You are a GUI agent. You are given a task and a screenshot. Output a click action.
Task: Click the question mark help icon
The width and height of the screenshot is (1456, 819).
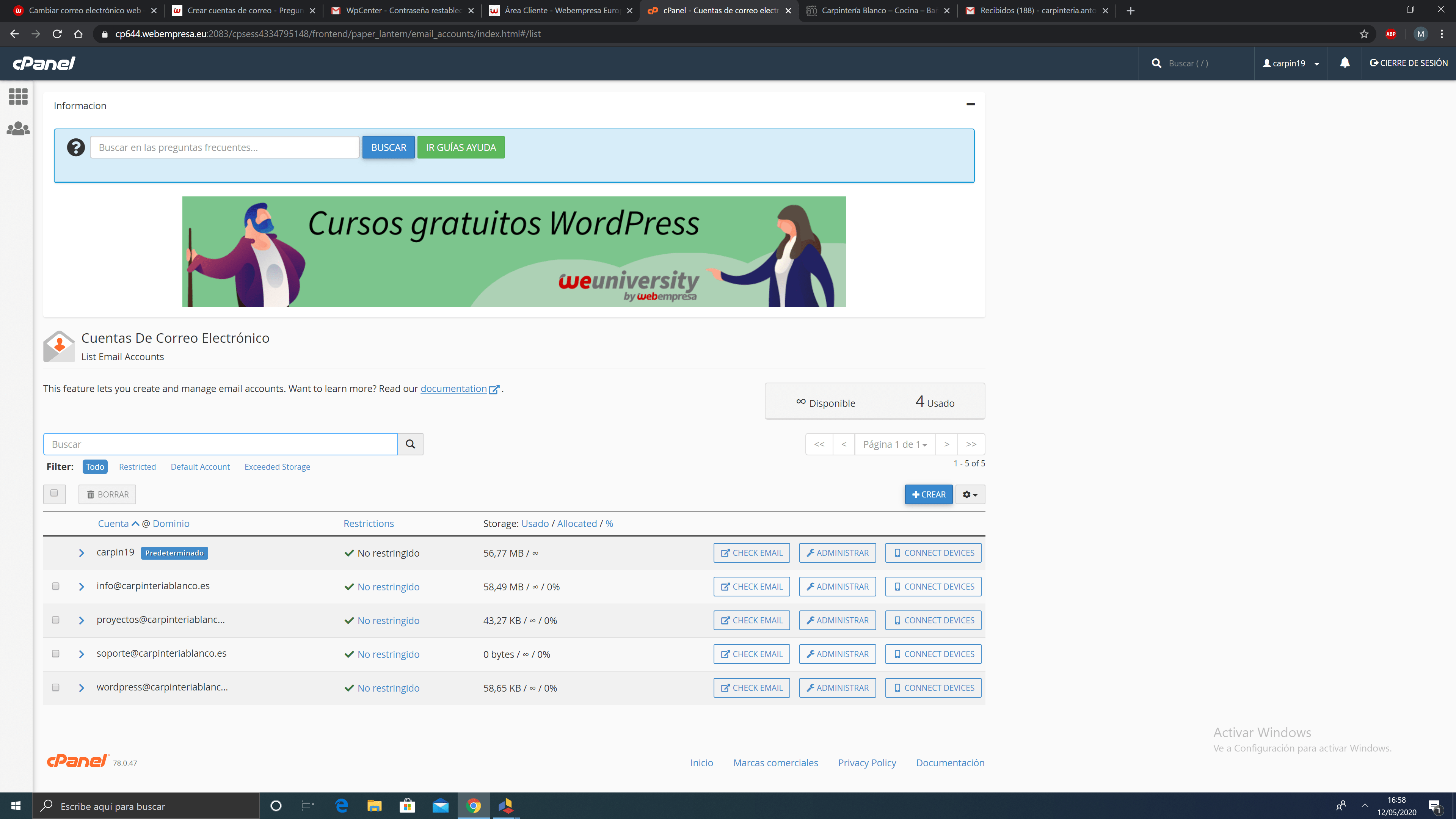click(76, 147)
